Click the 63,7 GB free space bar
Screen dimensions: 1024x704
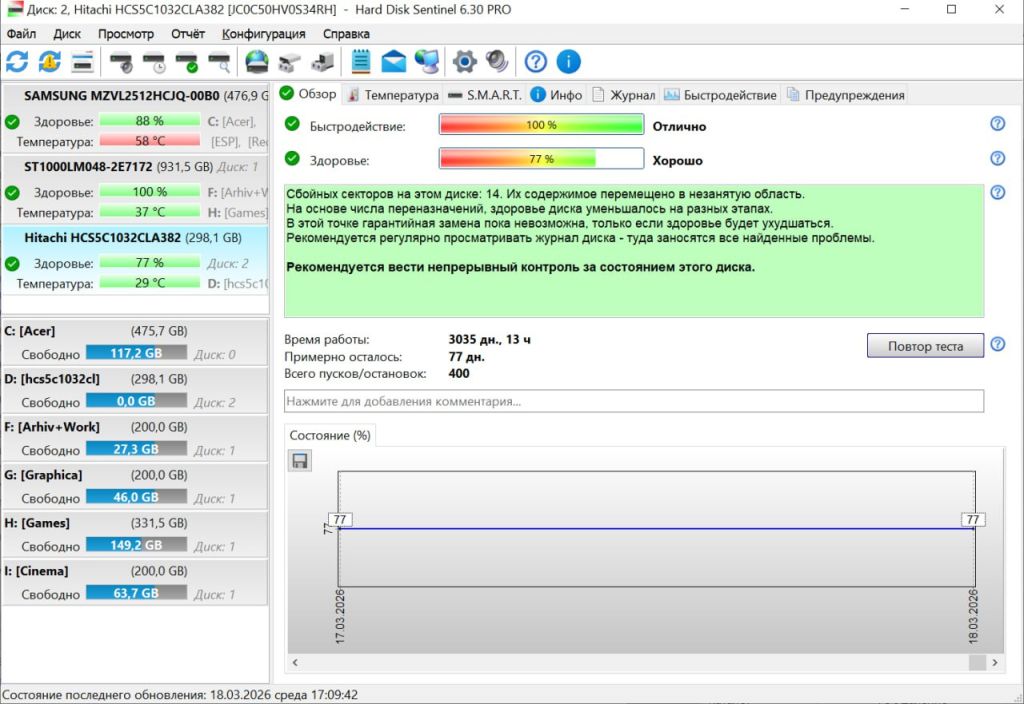pos(136,593)
